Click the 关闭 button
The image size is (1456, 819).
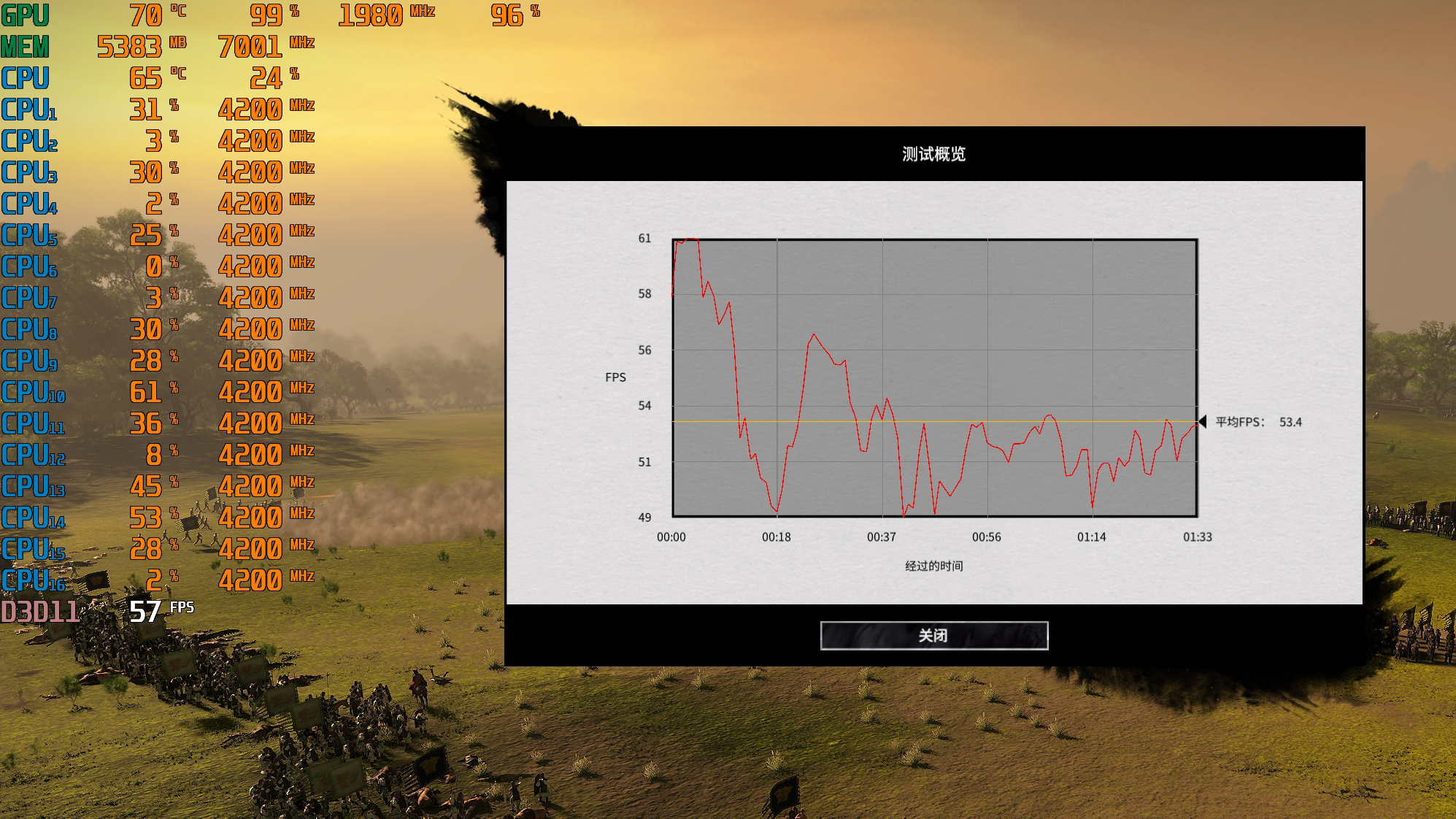[x=933, y=636]
